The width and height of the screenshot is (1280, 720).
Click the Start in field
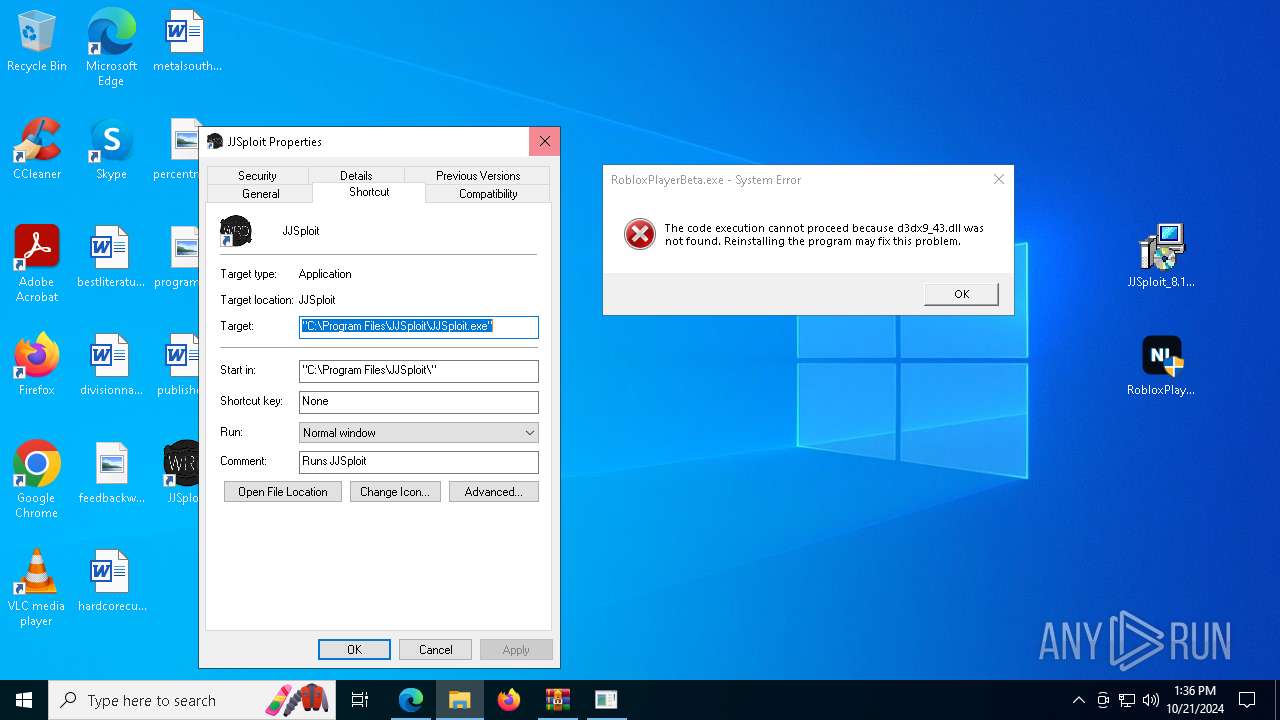[x=419, y=371]
